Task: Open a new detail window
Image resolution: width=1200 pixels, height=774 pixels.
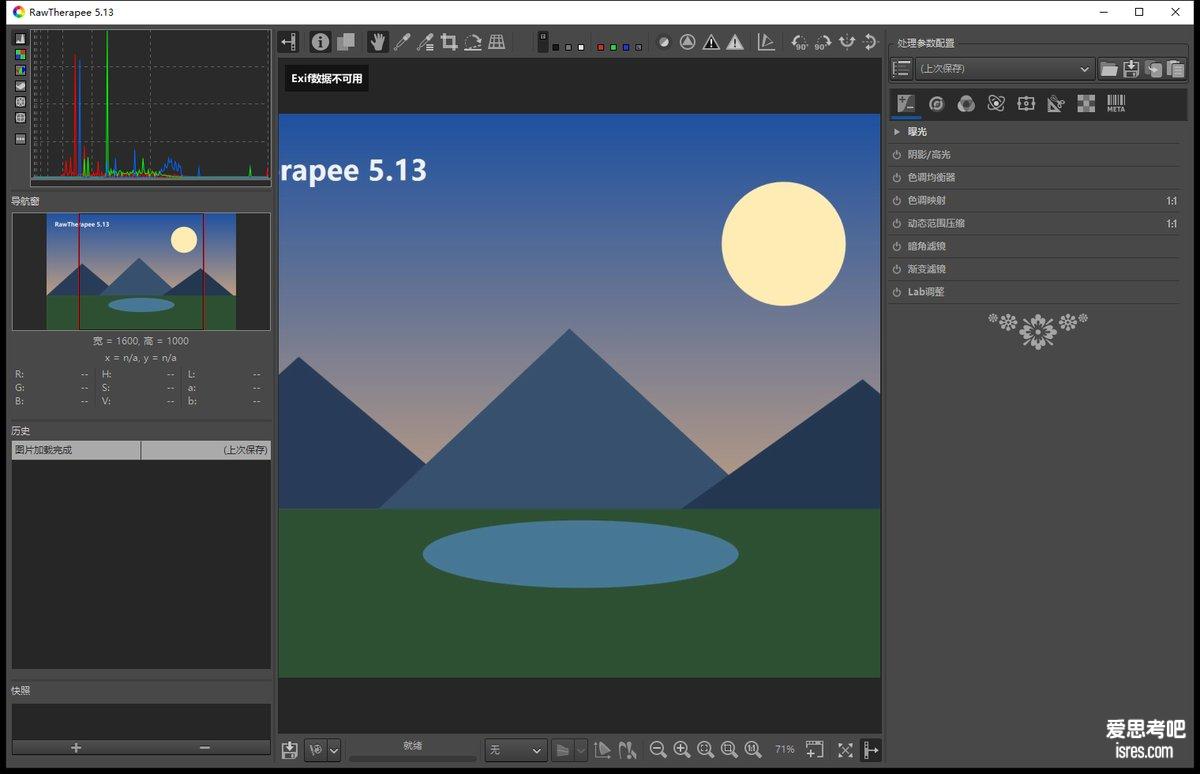Action: (x=815, y=750)
